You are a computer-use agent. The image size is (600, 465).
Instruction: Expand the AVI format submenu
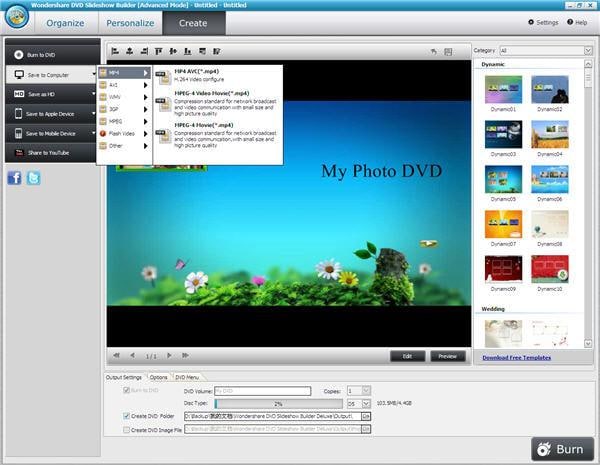coord(124,85)
